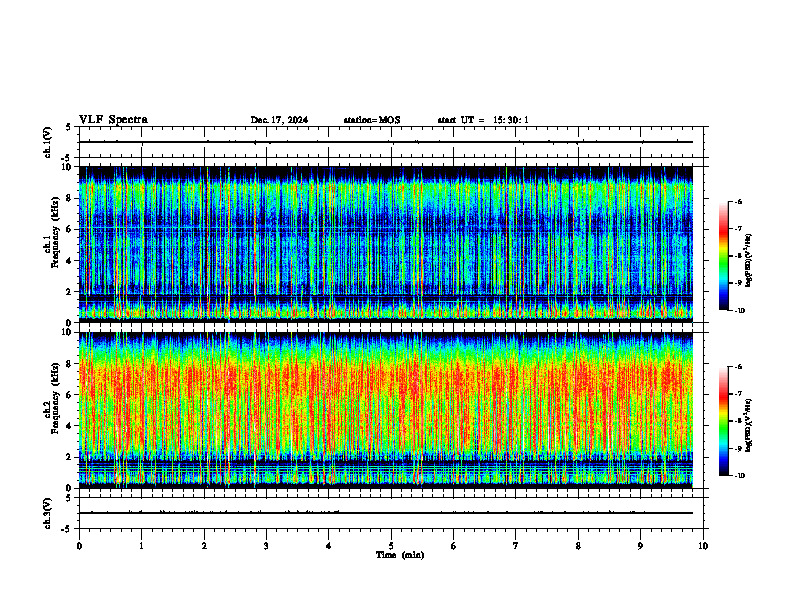
Task: Click the "ch.1(V)" waveform axis label
Action: (x=47, y=142)
